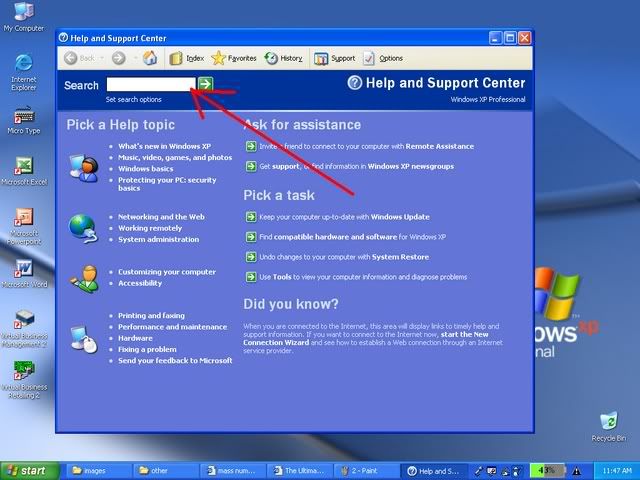Image resolution: width=640 pixels, height=480 pixels.
Task: Click start the New Connection Wizard link
Action: [x=366, y=338]
